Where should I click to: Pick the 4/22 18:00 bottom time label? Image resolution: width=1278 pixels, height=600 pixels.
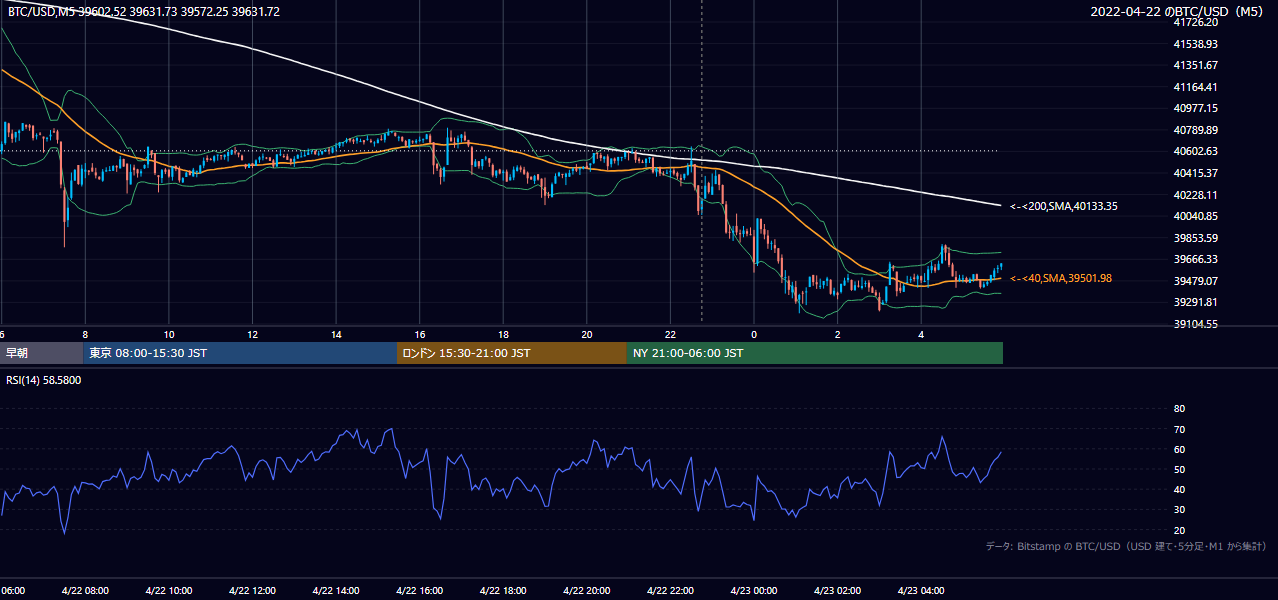[504, 591]
